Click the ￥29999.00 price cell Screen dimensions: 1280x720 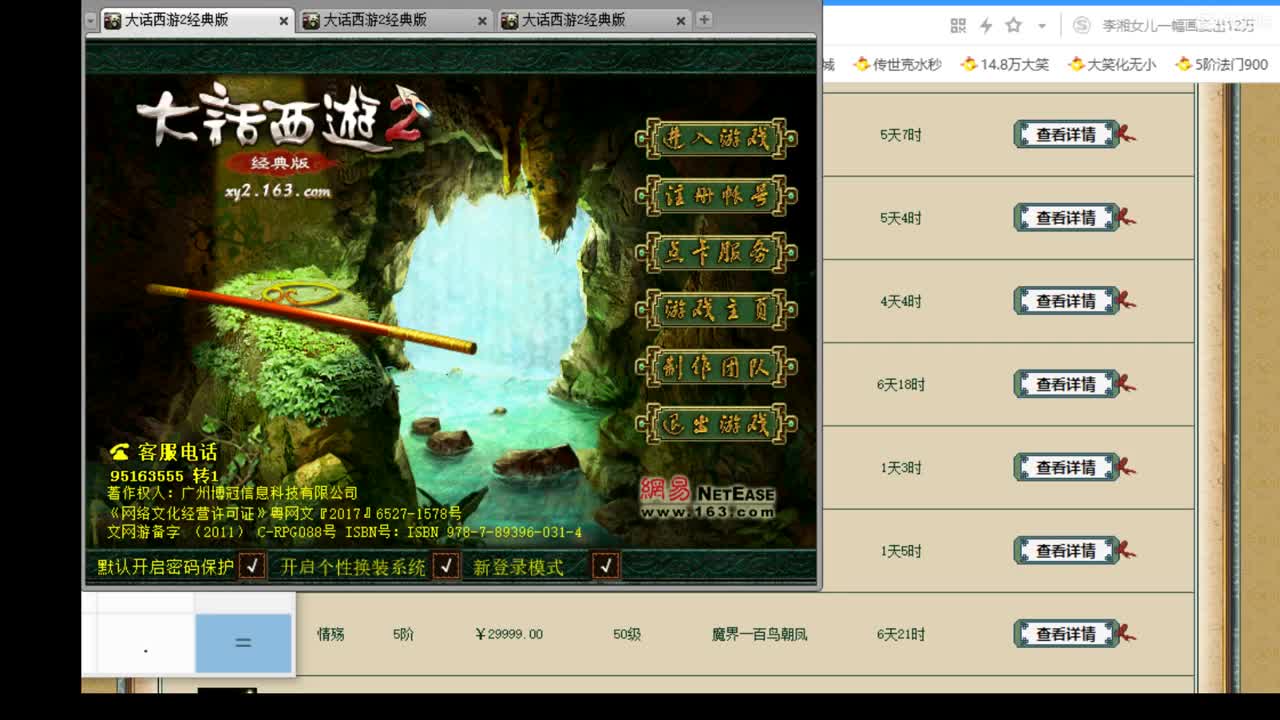pyautogui.click(x=509, y=634)
